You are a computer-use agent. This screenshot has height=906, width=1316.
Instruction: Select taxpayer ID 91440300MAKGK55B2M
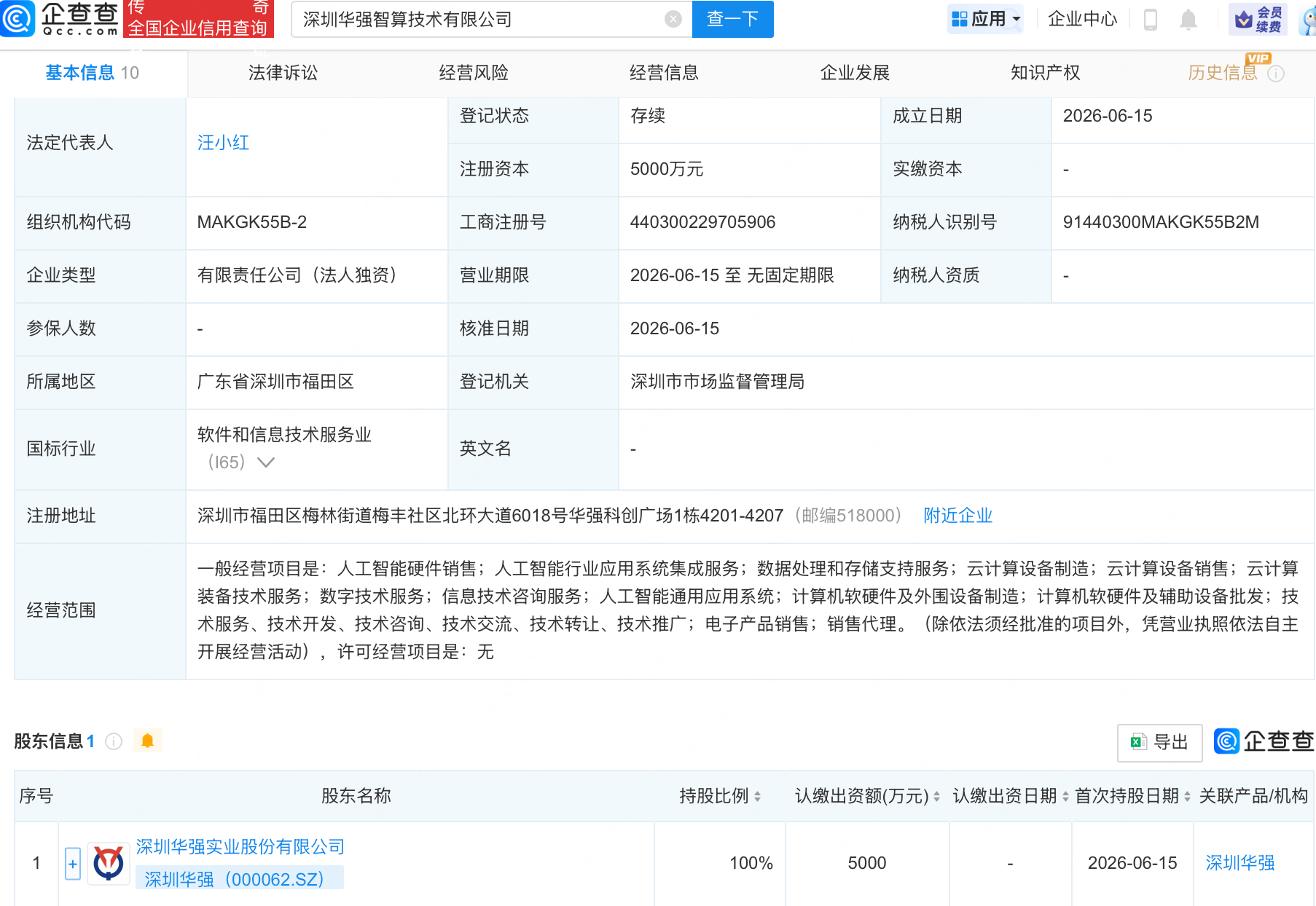(1161, 222)
